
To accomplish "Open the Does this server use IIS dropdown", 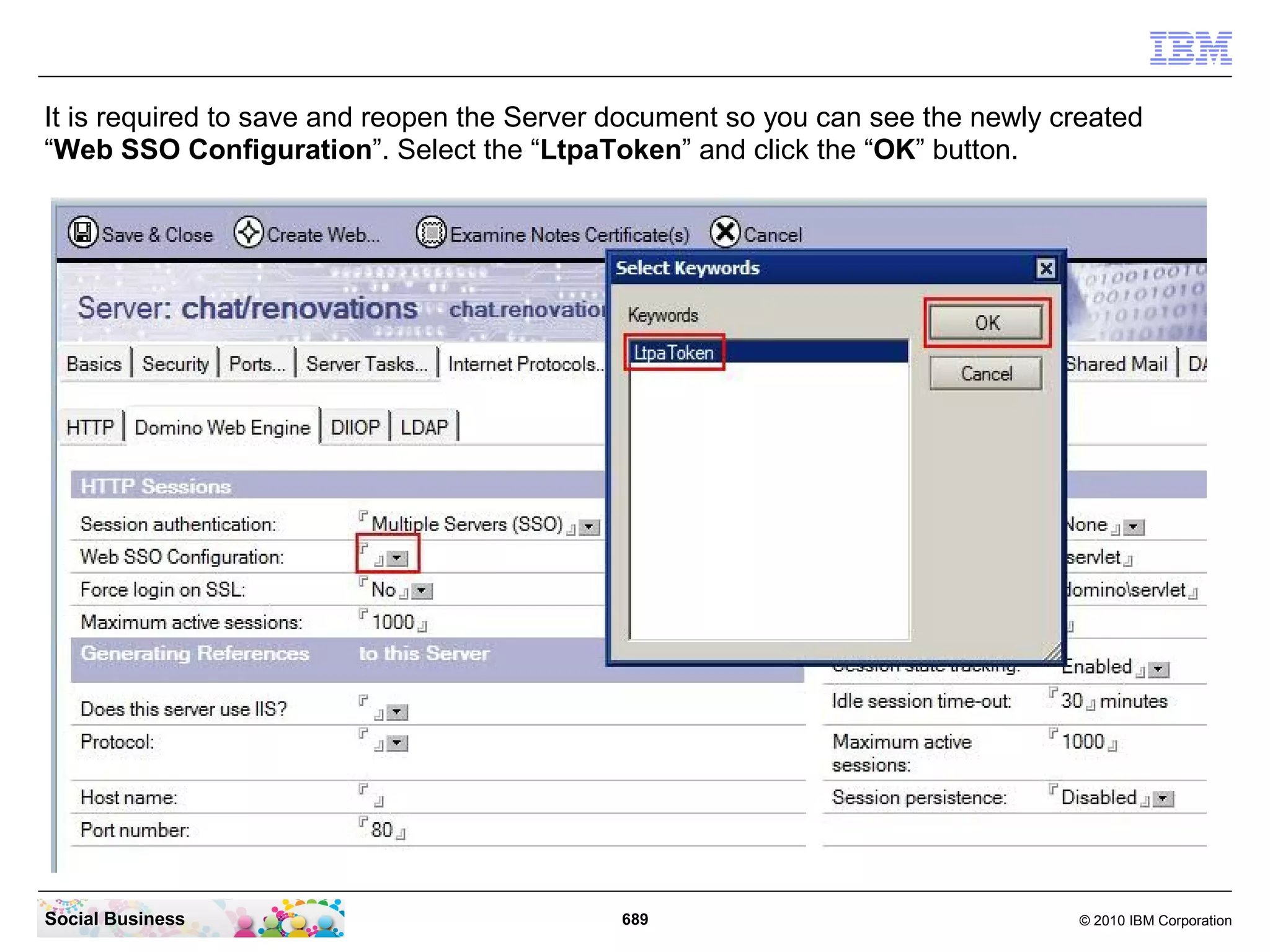I will coord(397,712).
